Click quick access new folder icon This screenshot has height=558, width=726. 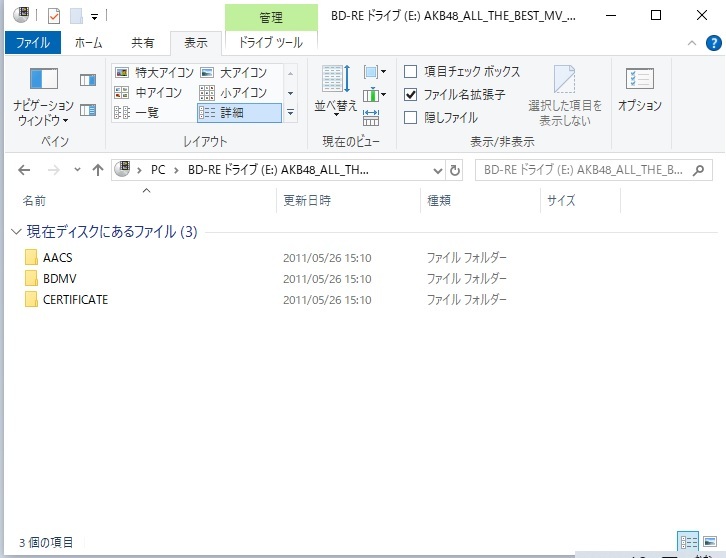[x=76, y=16]
